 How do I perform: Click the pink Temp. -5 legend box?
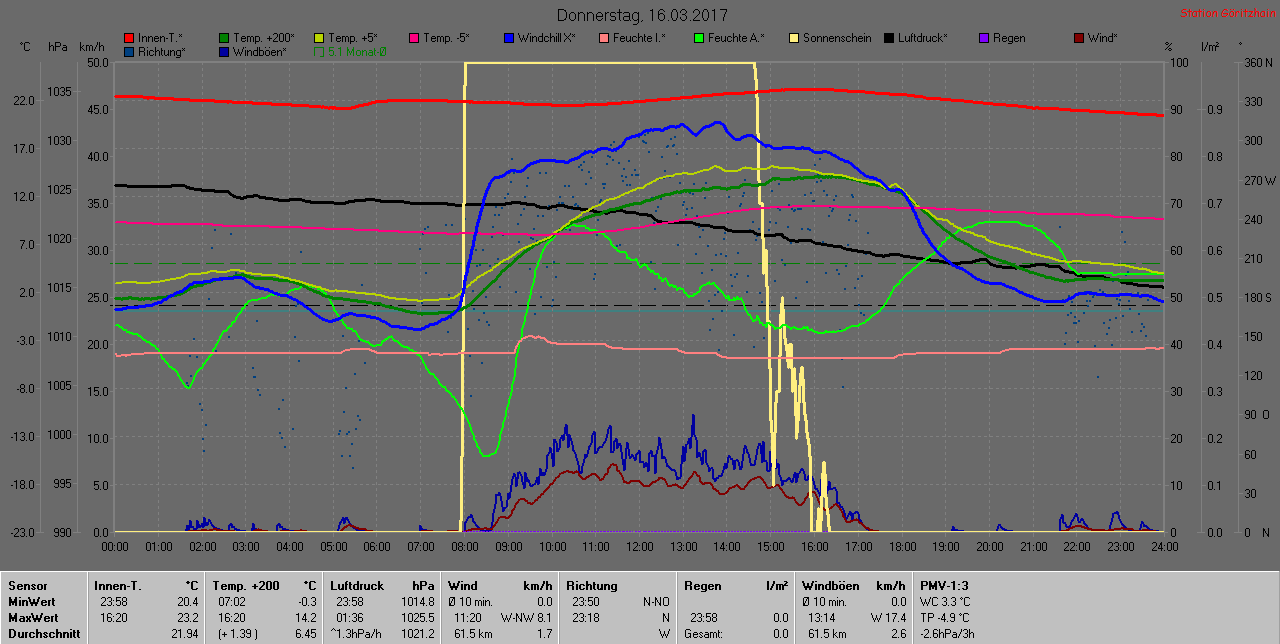(x=414, y=38)
